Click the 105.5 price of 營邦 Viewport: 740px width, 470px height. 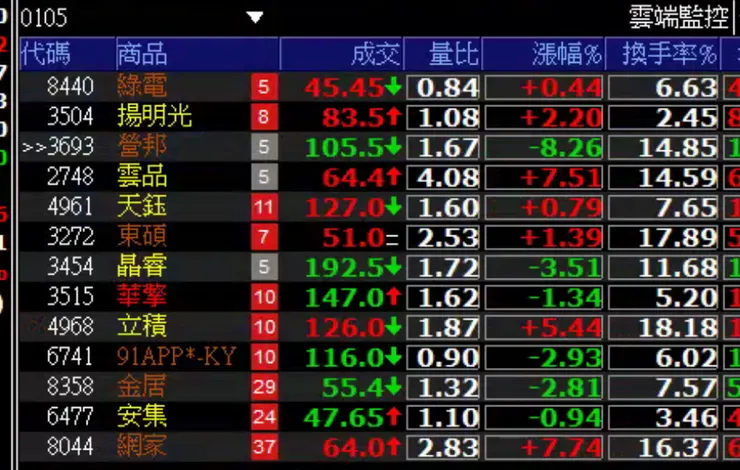(344, 148)
